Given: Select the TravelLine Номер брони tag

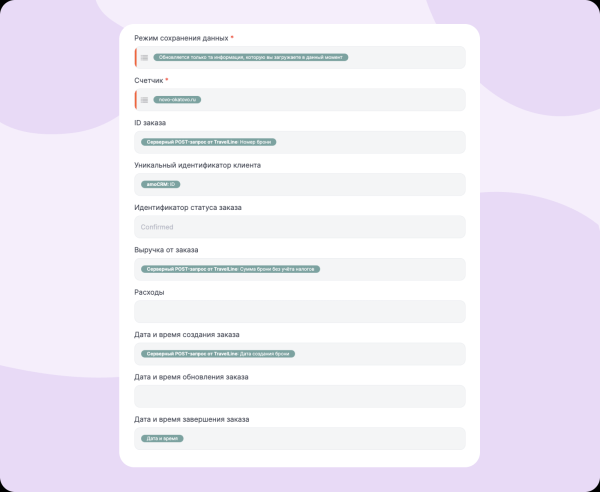Looking at the screenshot, I should tap(208, 142).
